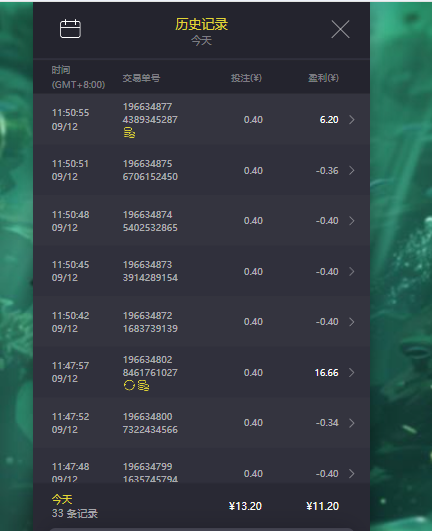432x531 pixels.
Task: Click the coin stack icon under transaction 4389345287
Action: [129, 133]
